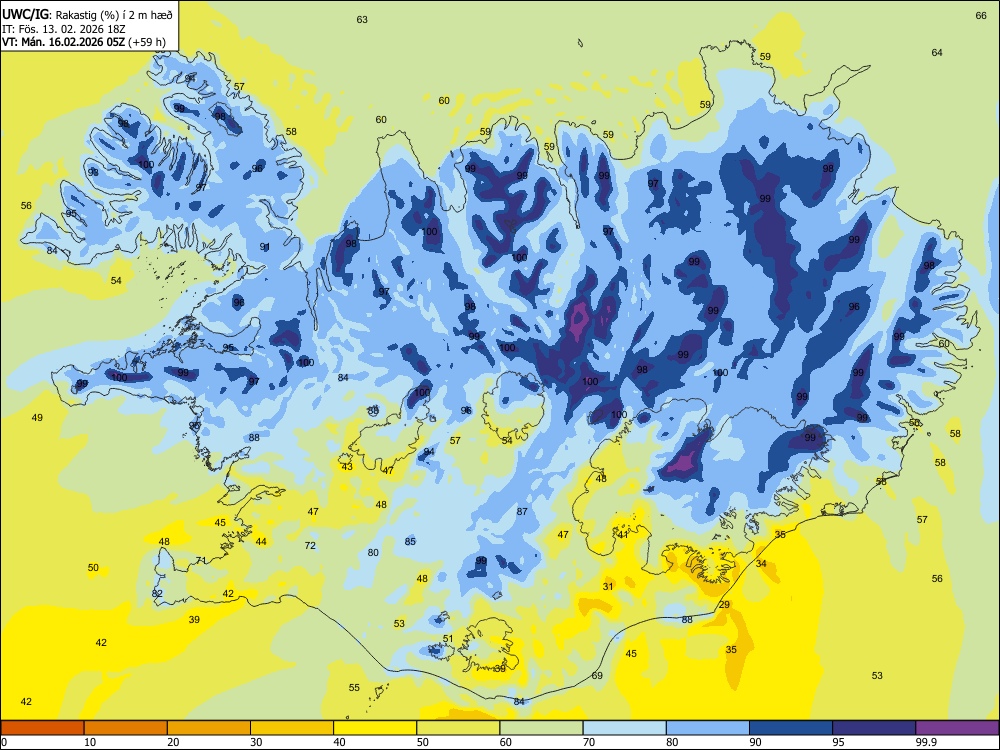The image size is (1000, 750).
Task: Select the humidity value '49' on the map
Action: tap(37, 418)
